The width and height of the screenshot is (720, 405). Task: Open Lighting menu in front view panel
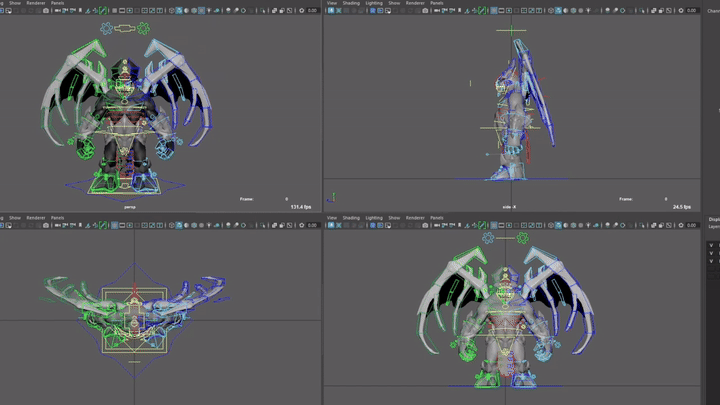click(374, 218)
